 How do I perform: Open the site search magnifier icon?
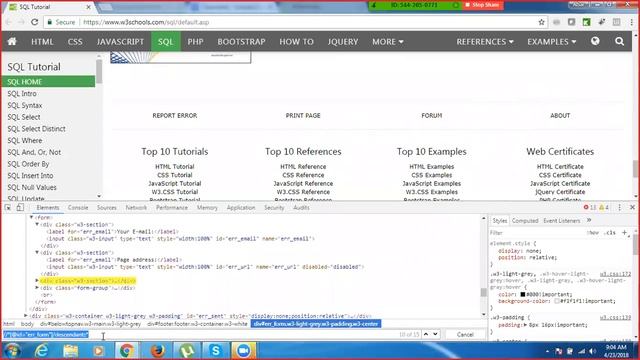pyautogui.click(x=619, y=41)
